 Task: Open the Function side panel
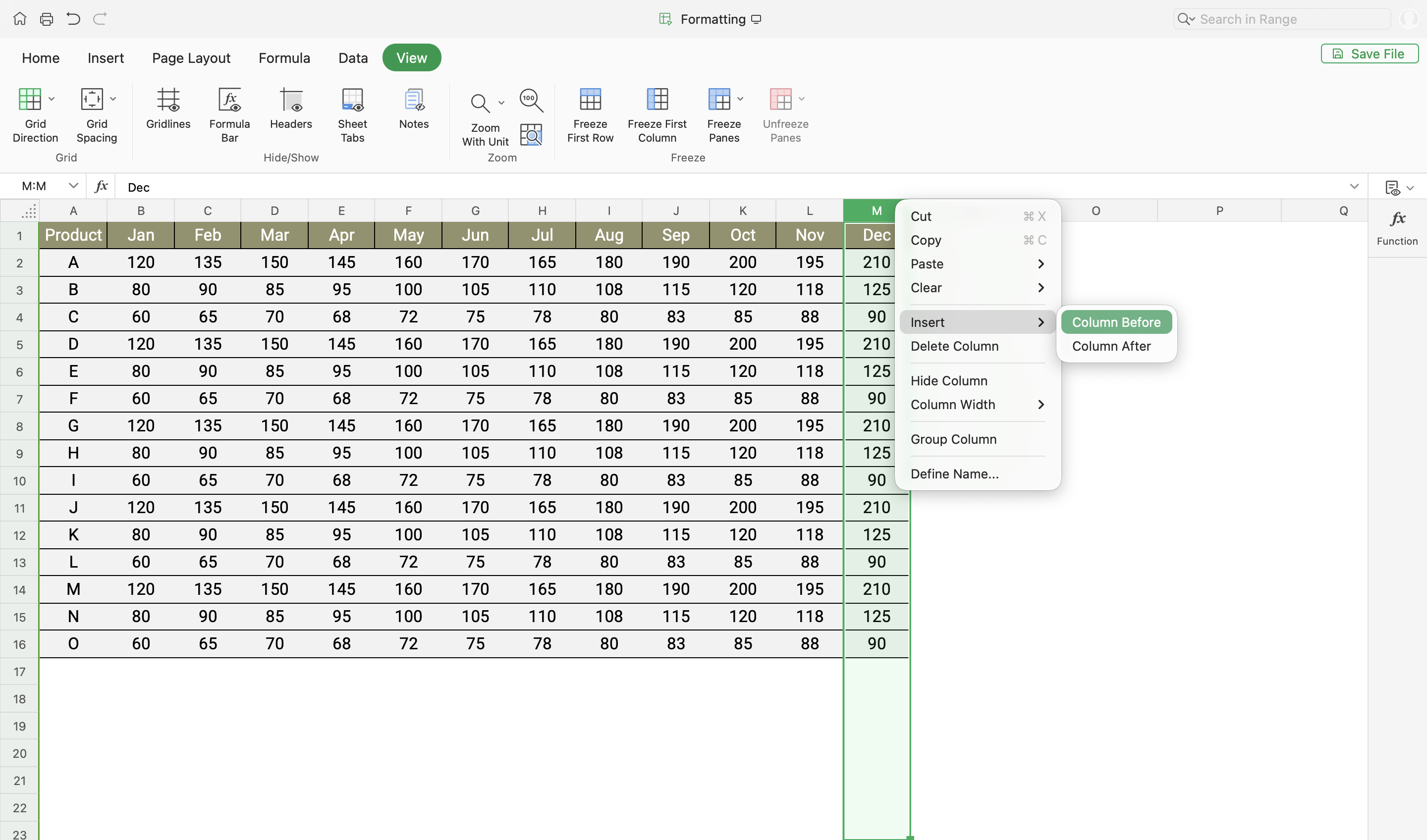point(1397,227)
